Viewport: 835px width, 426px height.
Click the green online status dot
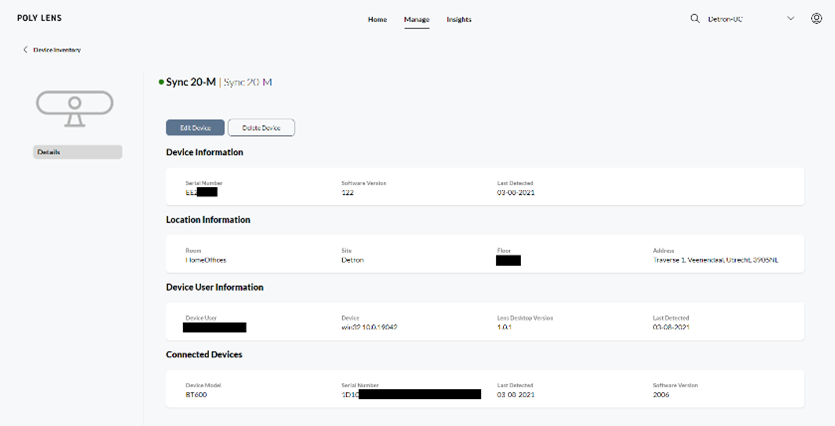tap(161, 82)
